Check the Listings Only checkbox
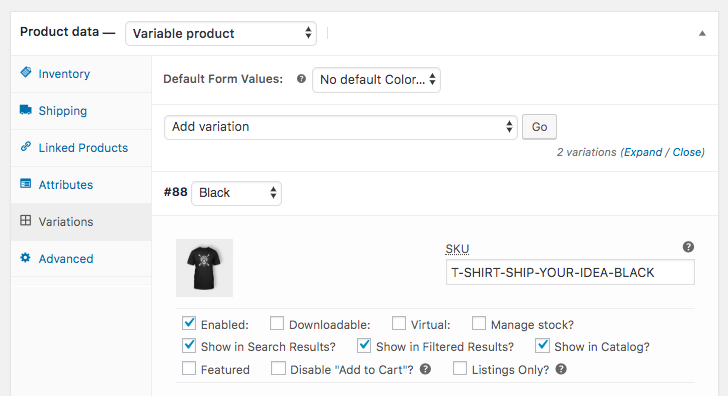Screen dimensions: 728x396 click(460, 369)
